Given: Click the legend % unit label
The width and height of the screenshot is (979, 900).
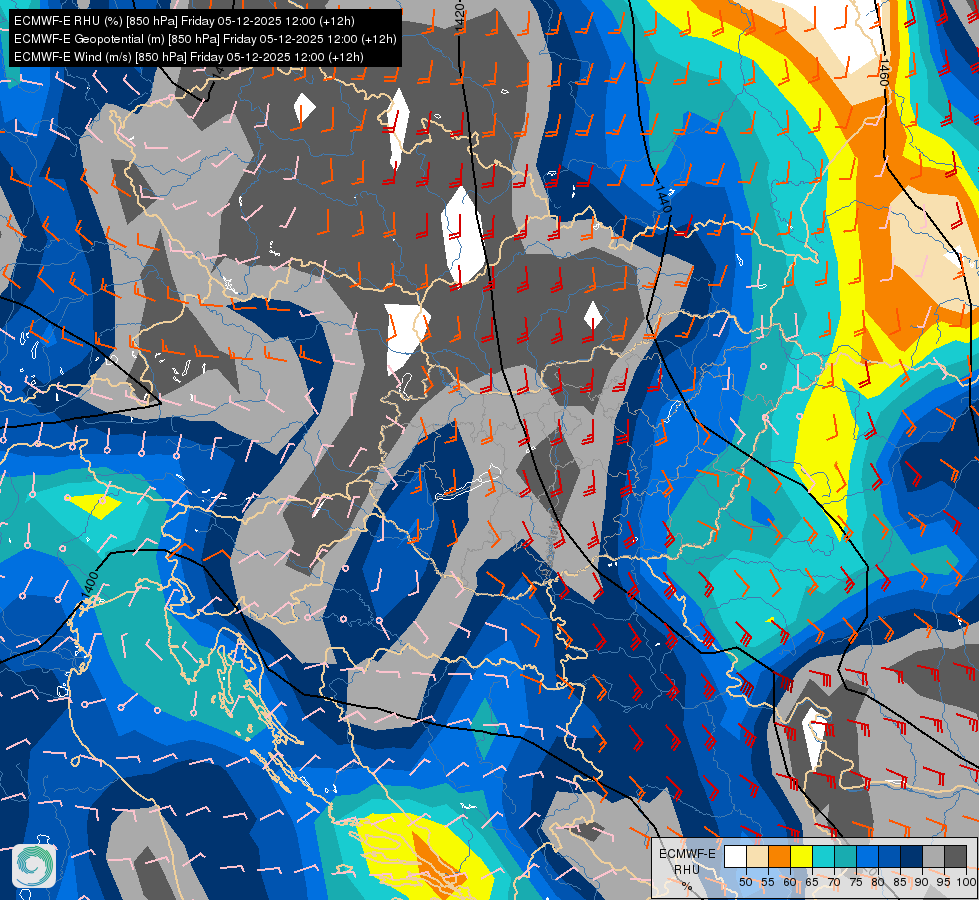Looking at the screenshot, I should tap(687, 886).
